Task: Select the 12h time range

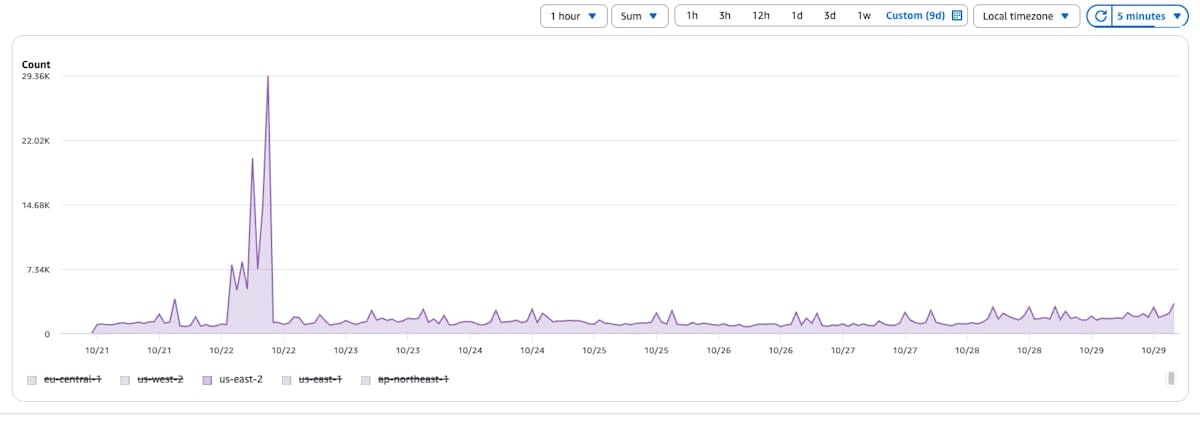Action: 761,16
